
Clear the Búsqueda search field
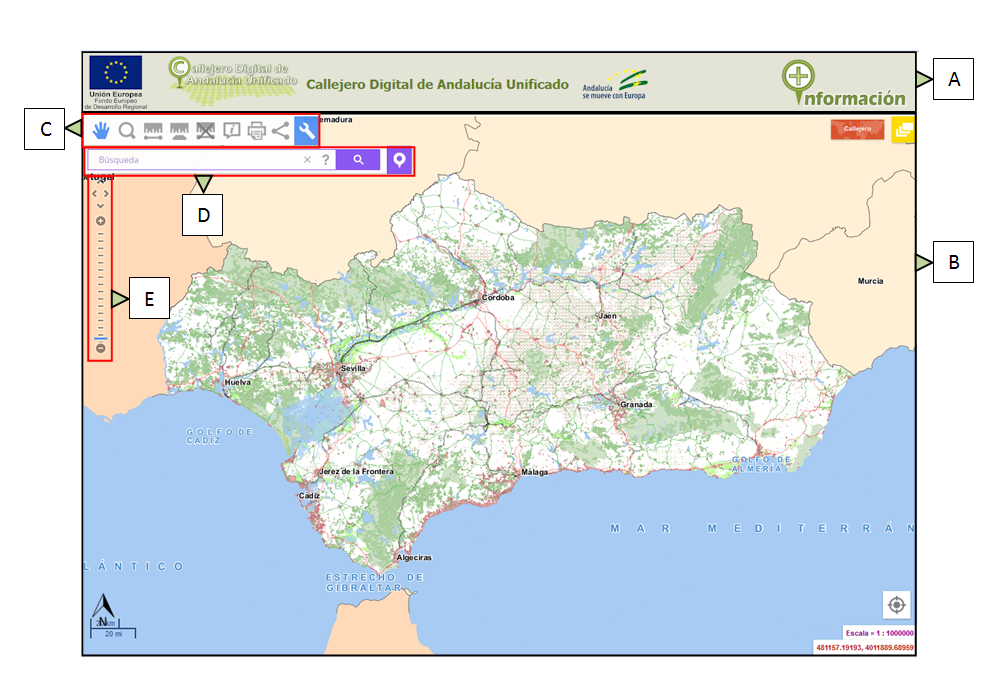[x=307, y=160]
